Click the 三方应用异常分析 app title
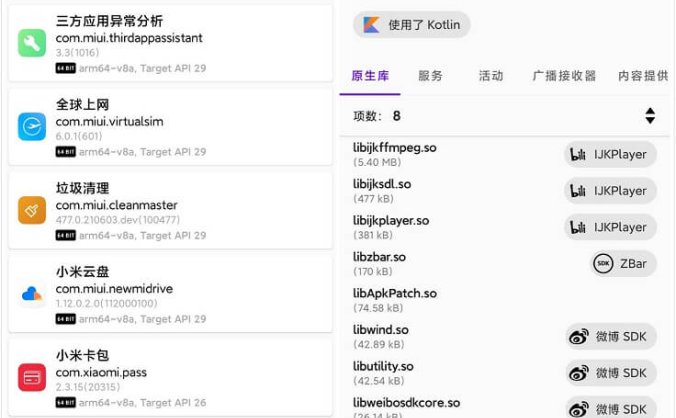 (109, 21)
